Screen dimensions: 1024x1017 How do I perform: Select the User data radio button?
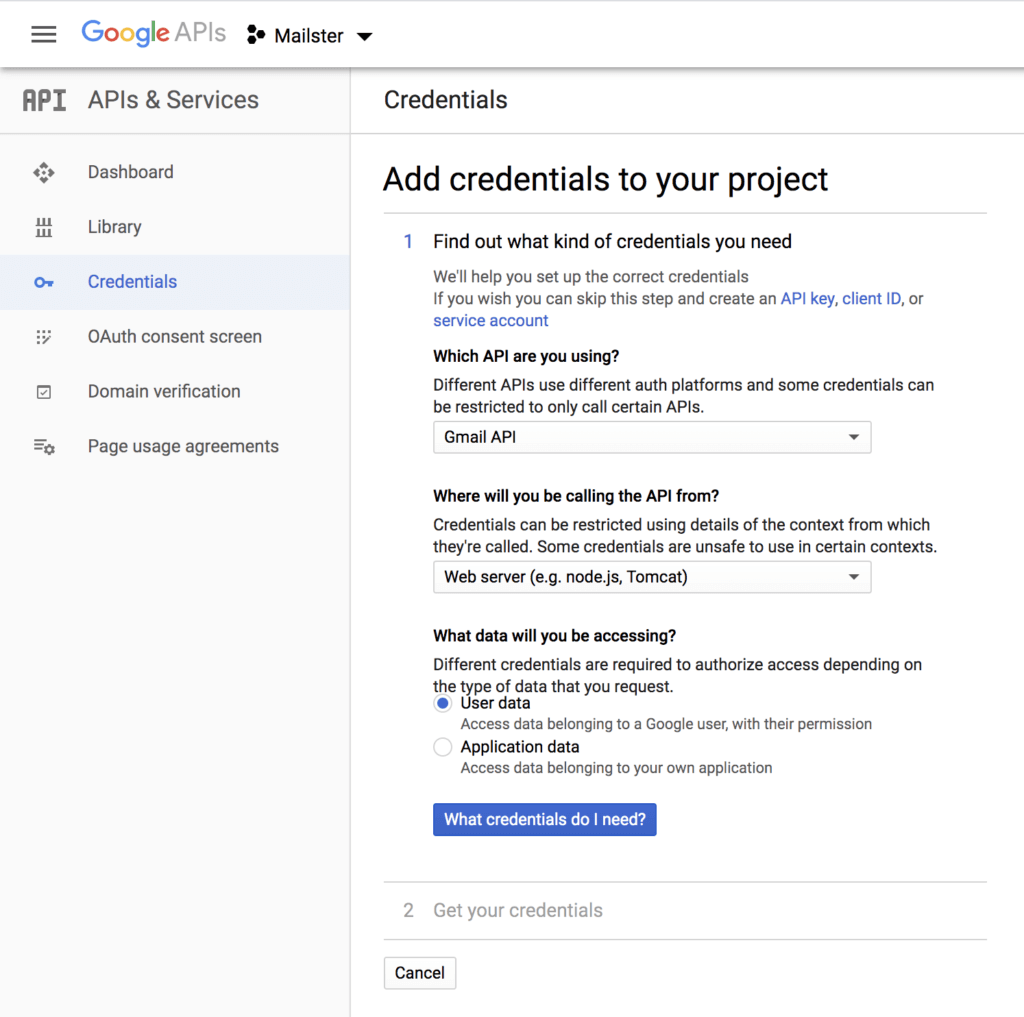[x=443, y=704]
